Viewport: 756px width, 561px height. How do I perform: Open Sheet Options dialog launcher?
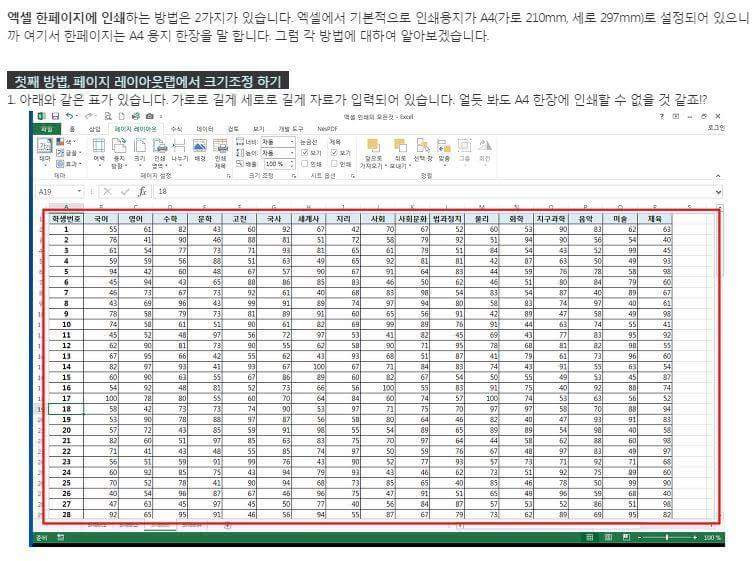(x=353, y=176)
